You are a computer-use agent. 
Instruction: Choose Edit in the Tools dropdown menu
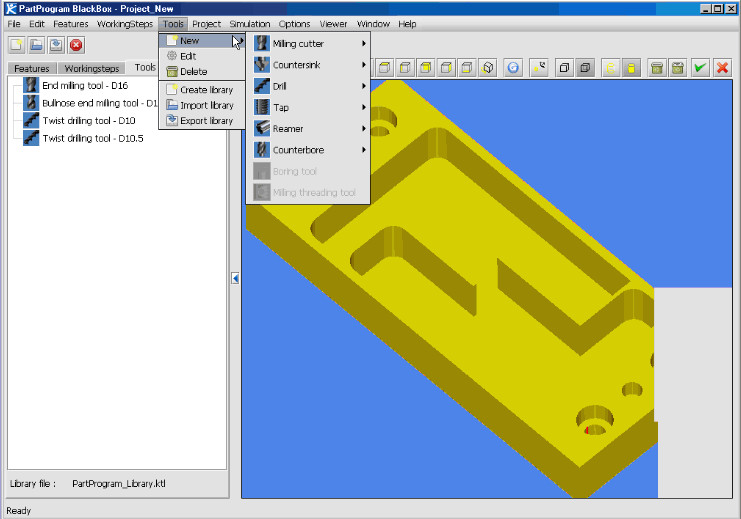point(202,56)
